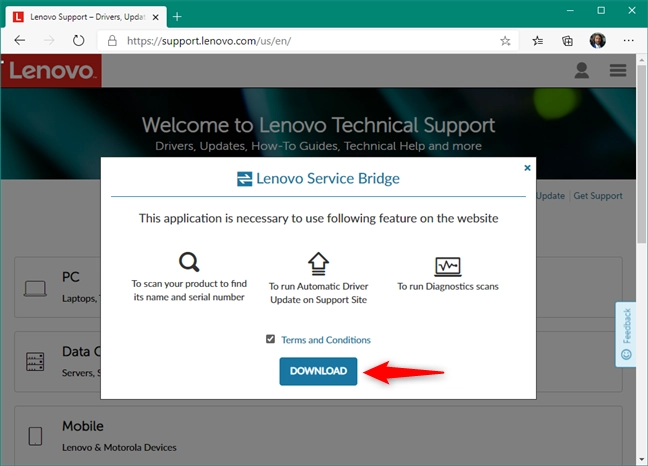
Task: Go back using browser back arrow
Action: pos(19,40)
